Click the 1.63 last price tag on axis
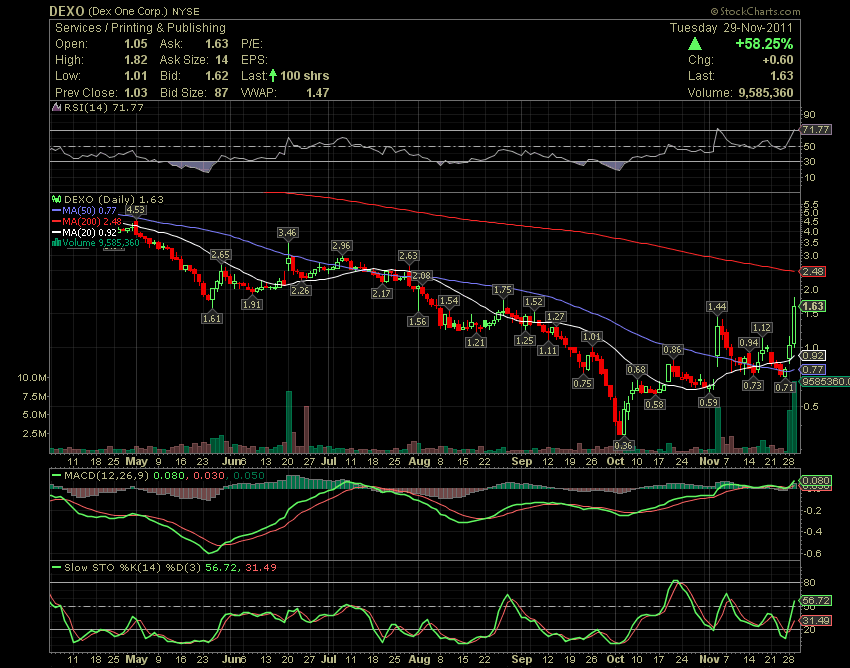 pos(813,306)
